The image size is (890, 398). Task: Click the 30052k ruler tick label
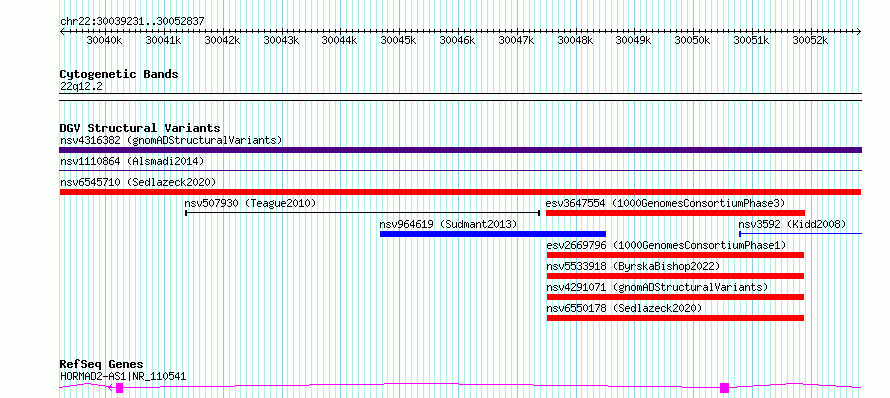(x=811, y=41)
